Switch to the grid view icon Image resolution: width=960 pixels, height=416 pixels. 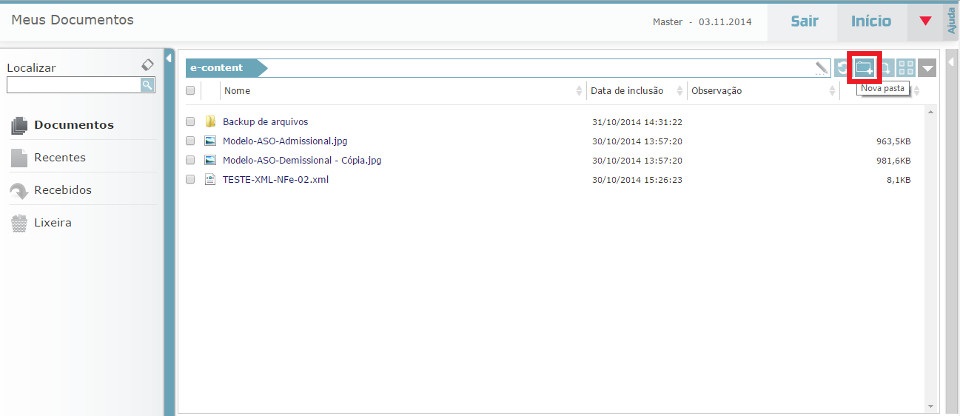906,68
